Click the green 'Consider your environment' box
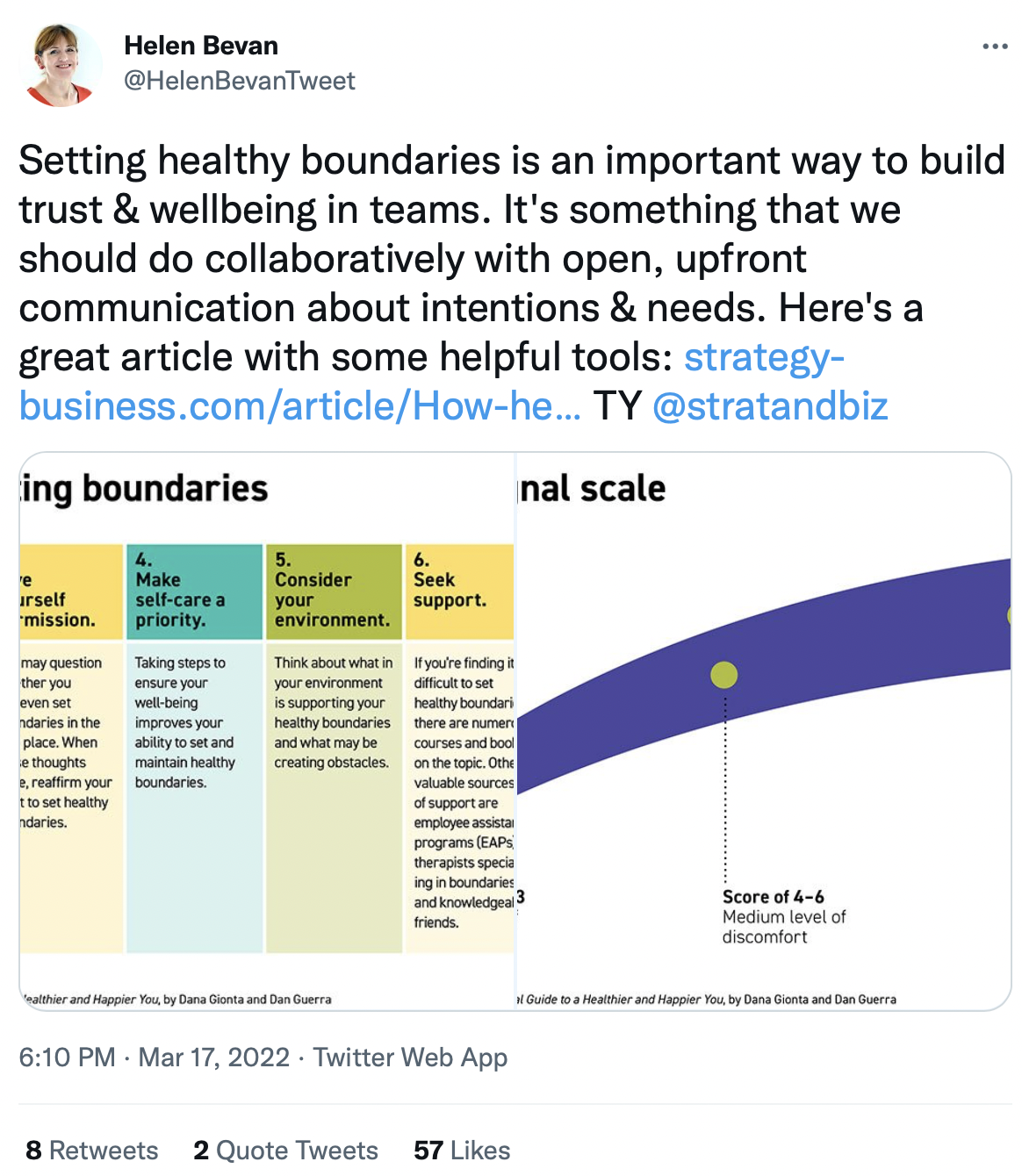 click(x=334, y=591)
